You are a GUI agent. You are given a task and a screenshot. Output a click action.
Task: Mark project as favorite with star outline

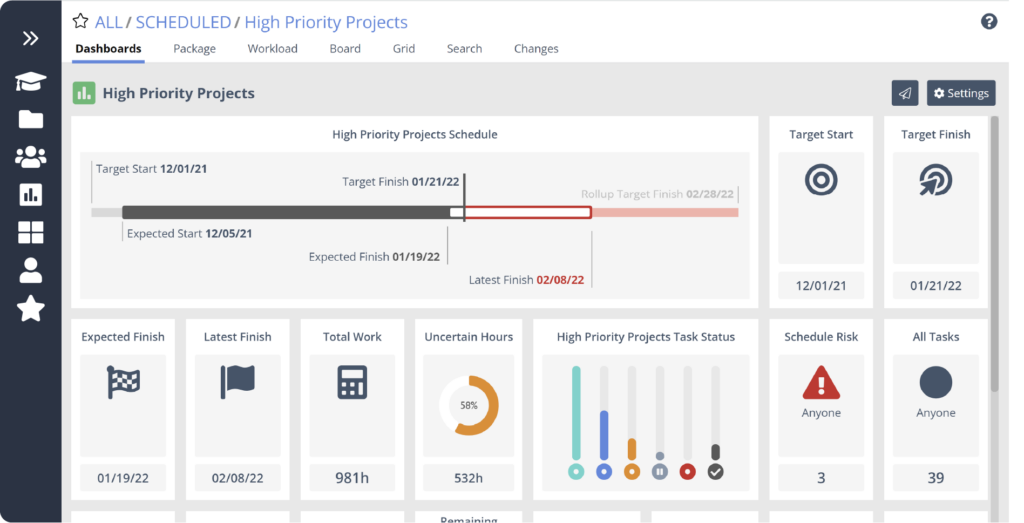[x=80, y=21]
